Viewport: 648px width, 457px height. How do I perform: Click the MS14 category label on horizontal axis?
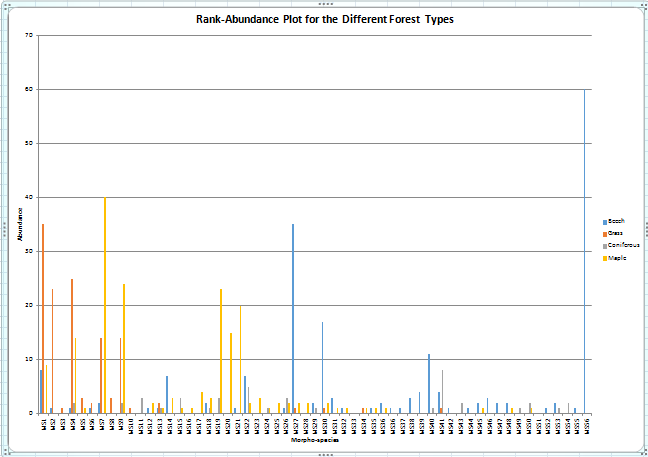tap(170, 426)
